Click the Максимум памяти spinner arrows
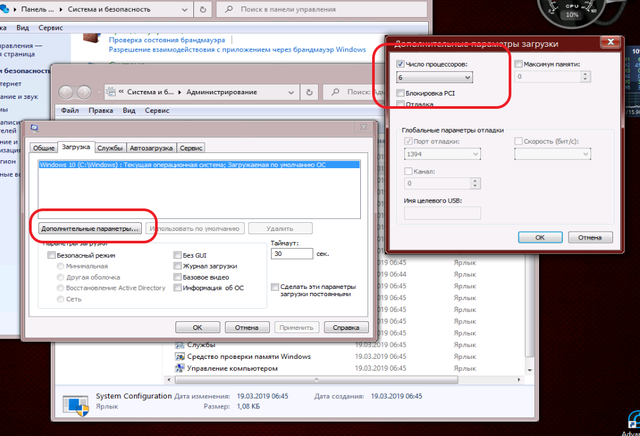 pos(585,76)
